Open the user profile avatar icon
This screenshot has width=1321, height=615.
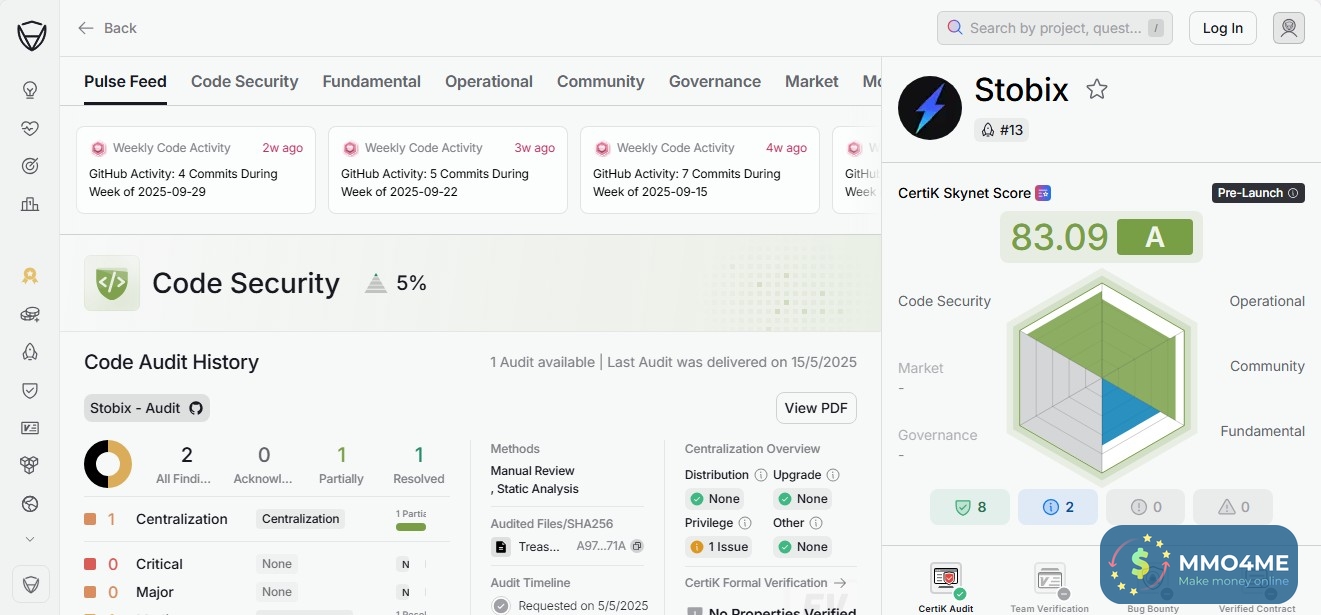tap(1289, 28)
